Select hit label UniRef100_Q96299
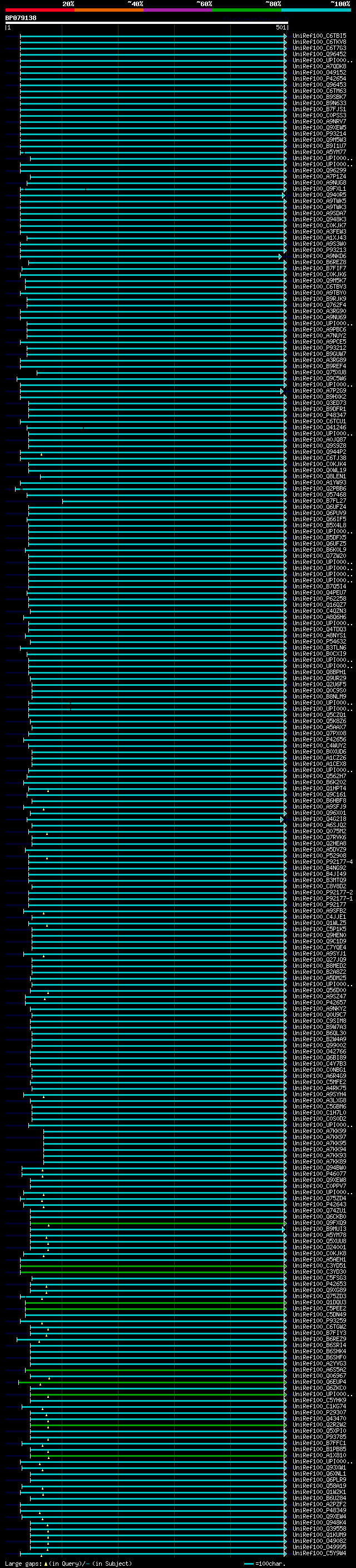Screen dimensions: 356x1568 click(x=319, y=170)
